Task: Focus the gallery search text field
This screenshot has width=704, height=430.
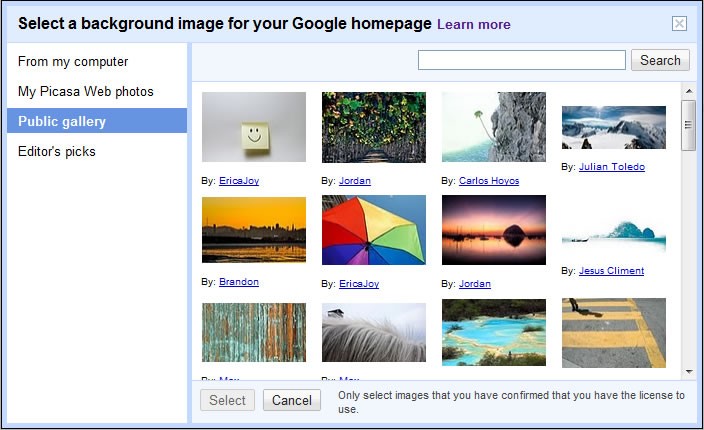Action: [x=522, y=60]
